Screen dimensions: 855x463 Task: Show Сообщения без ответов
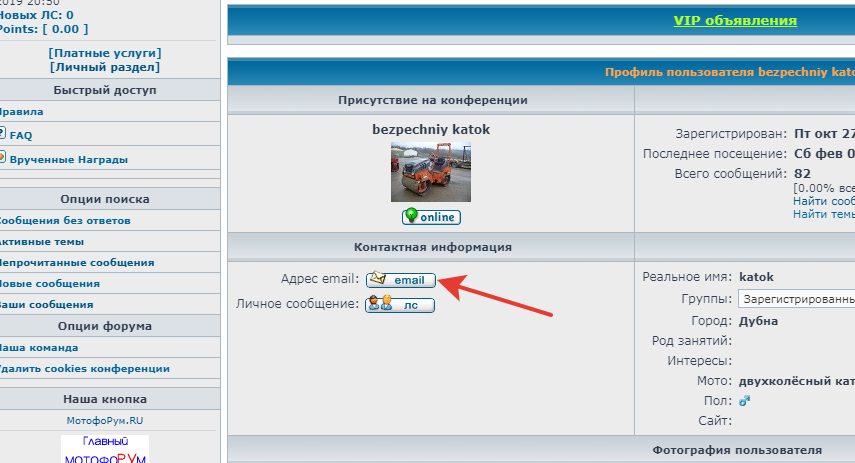(64, 220)
